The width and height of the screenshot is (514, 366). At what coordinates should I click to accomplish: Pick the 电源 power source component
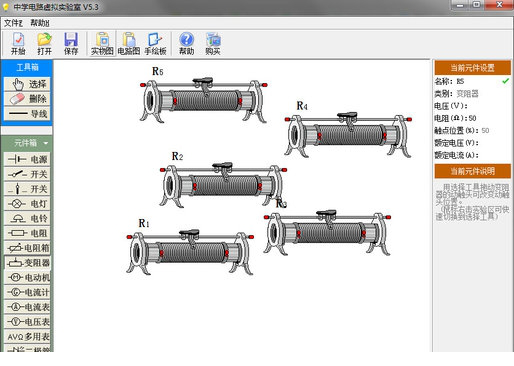(27, 159)
